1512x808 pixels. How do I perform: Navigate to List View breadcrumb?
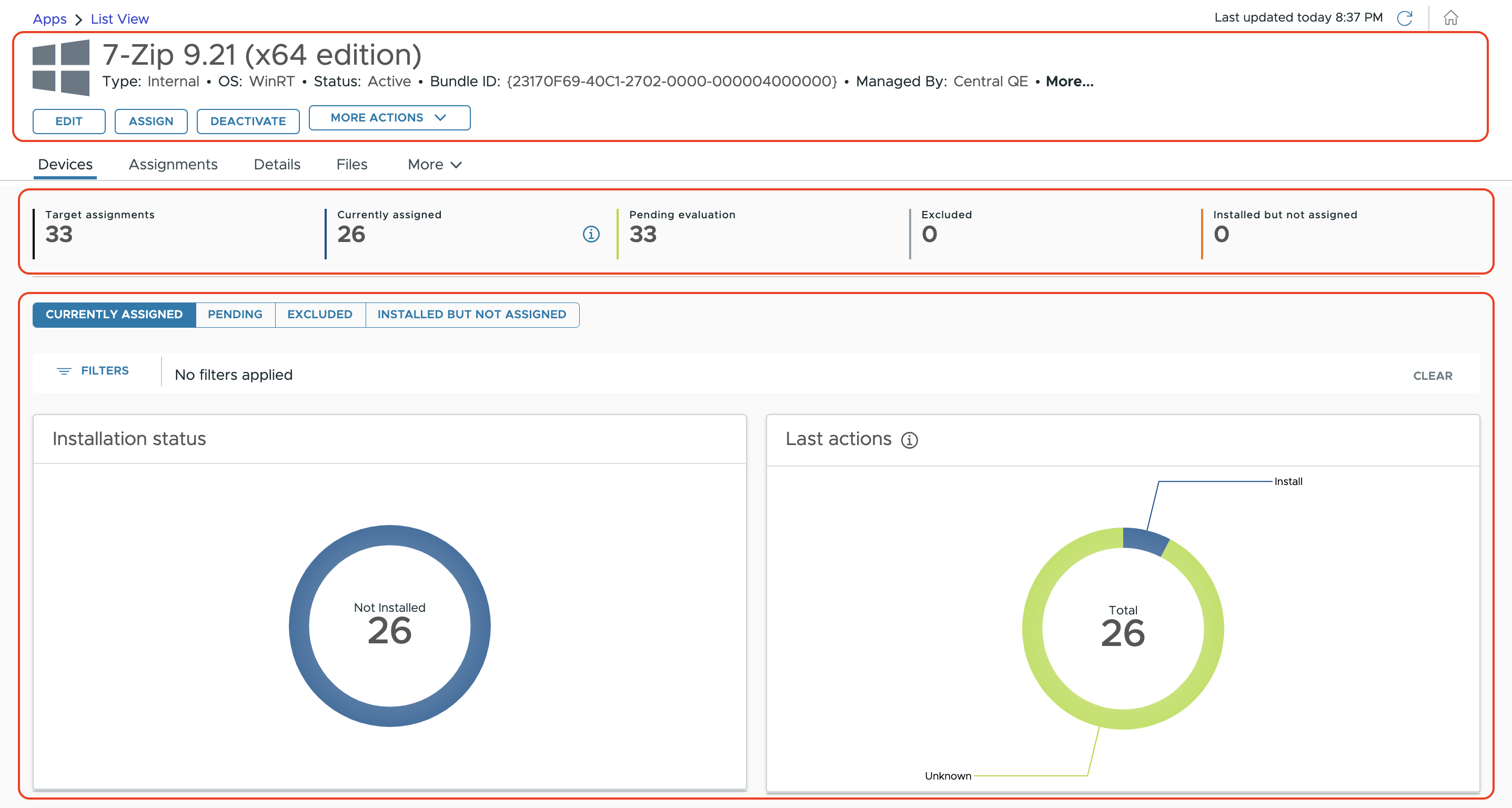pos(120,19)
